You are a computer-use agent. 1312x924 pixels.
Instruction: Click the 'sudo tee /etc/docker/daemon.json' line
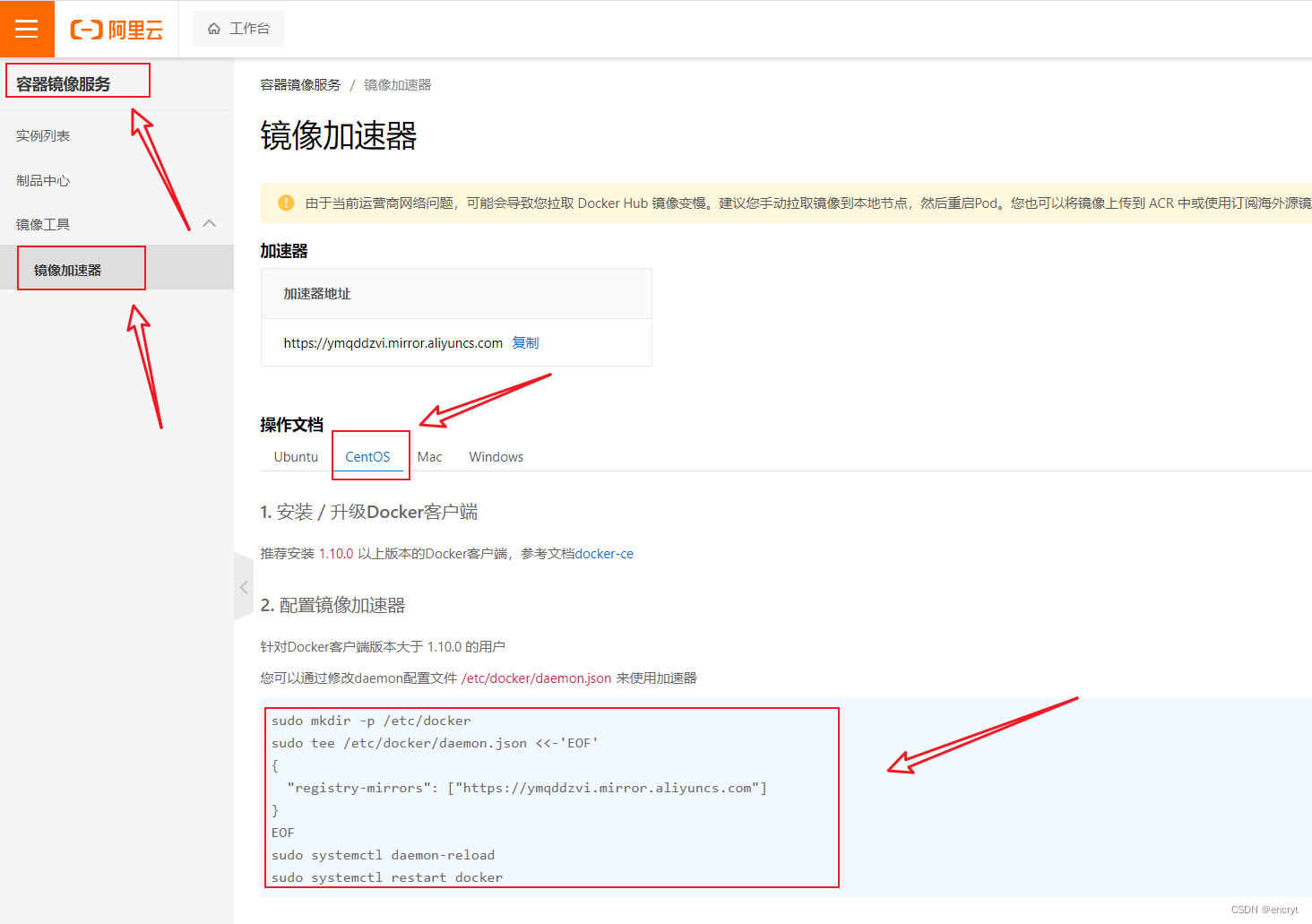point(435,743)
